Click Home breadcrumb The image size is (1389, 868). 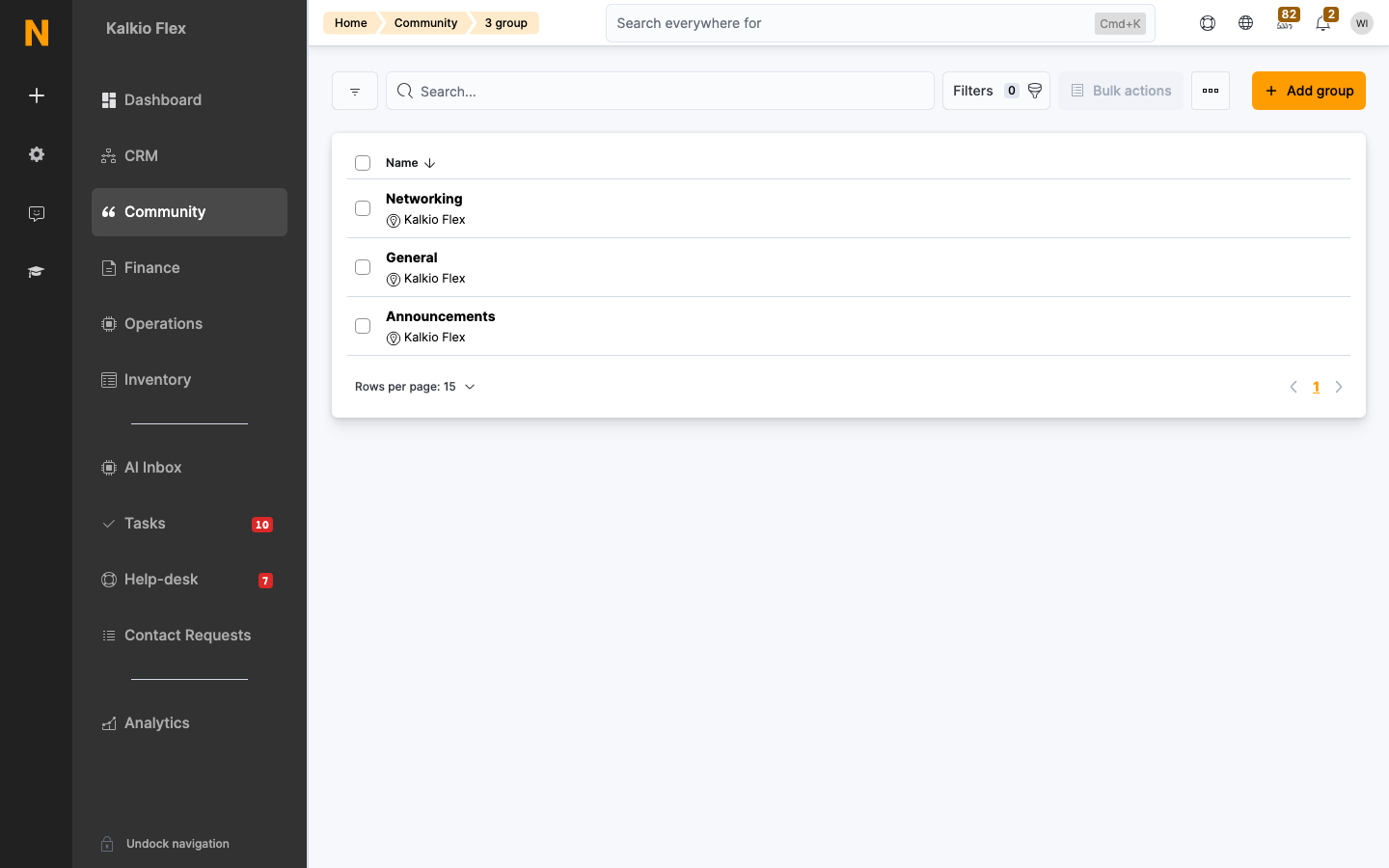tap(351, 23)
